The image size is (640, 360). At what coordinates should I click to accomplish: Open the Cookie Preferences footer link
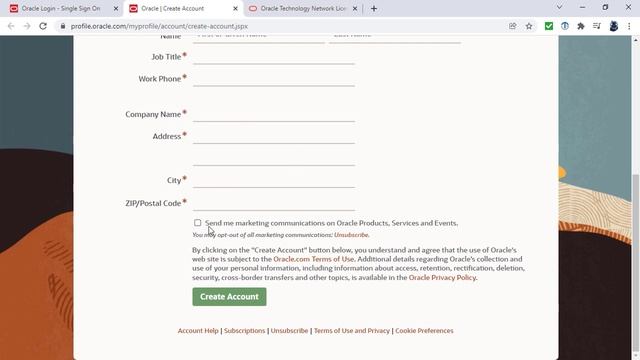(424, 331)
